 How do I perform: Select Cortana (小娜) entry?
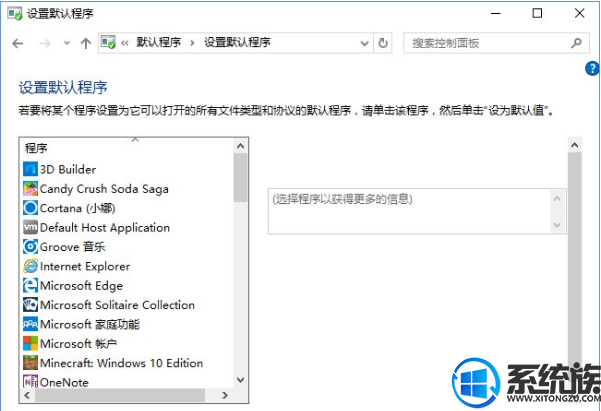point(77,208)
